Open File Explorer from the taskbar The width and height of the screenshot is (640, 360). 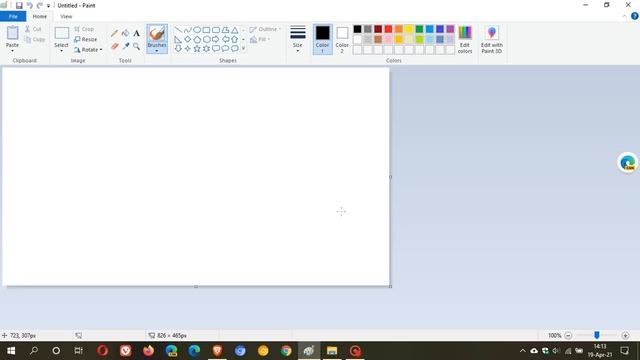coord(332,351)
